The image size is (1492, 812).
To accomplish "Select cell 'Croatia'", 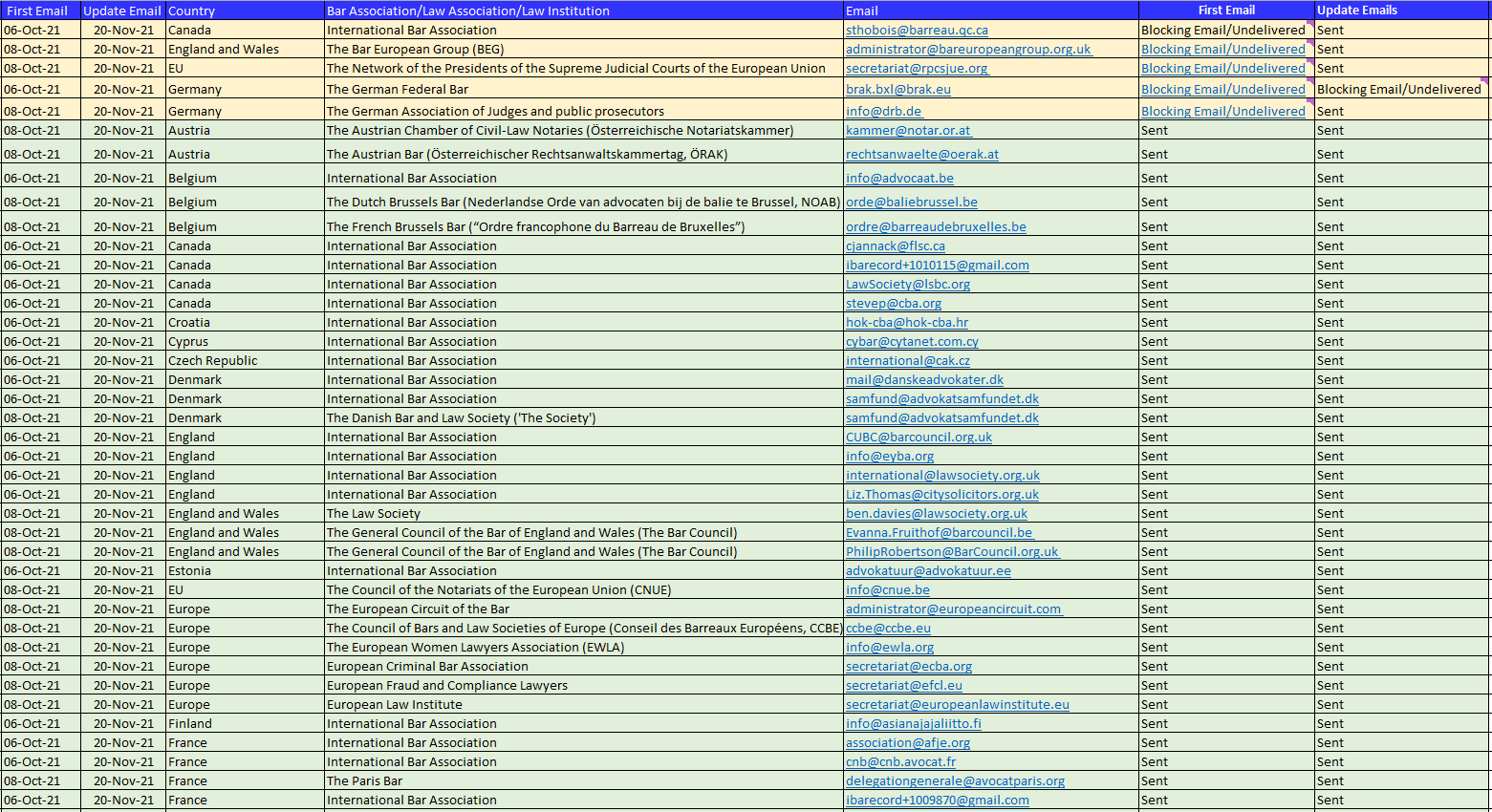I will tap(245, 323).
